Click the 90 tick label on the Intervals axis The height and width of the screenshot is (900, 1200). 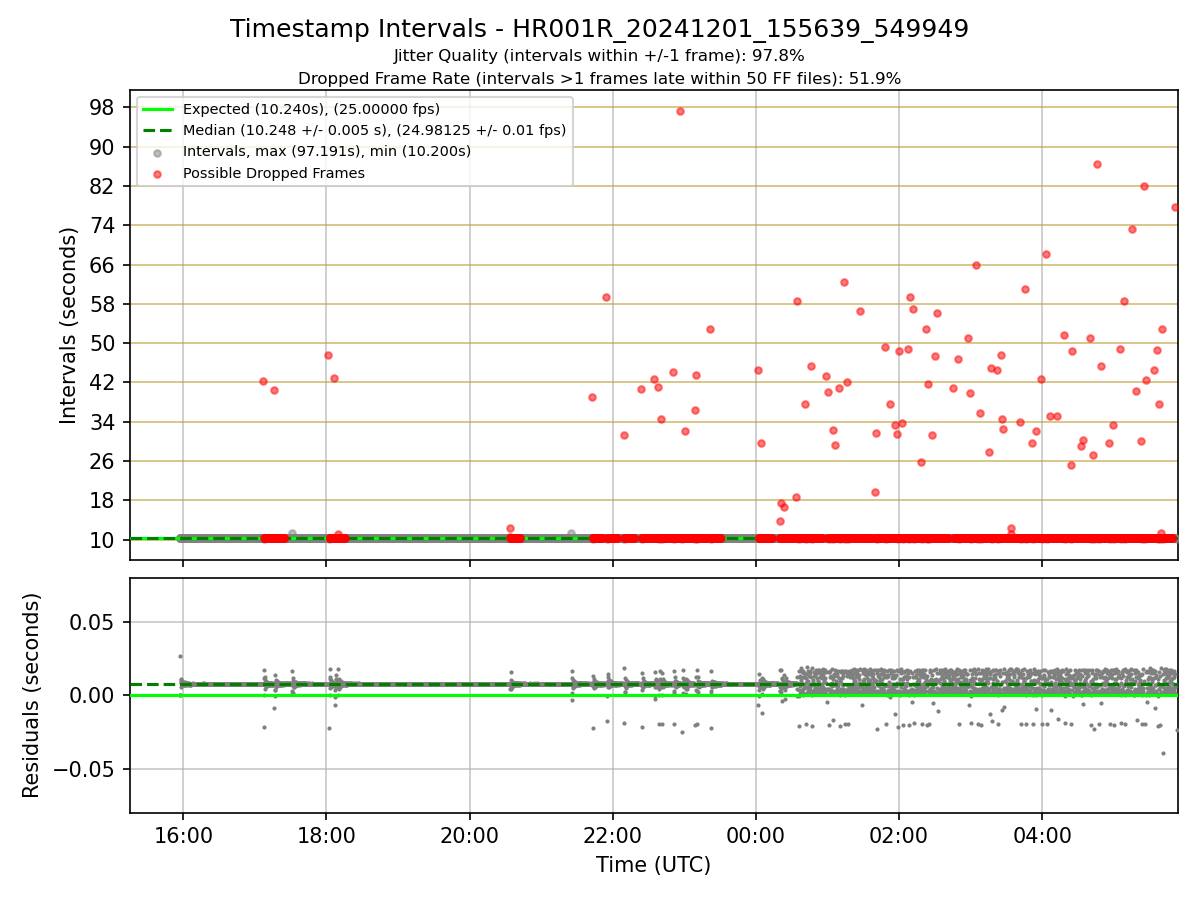[x=104, y=147]
